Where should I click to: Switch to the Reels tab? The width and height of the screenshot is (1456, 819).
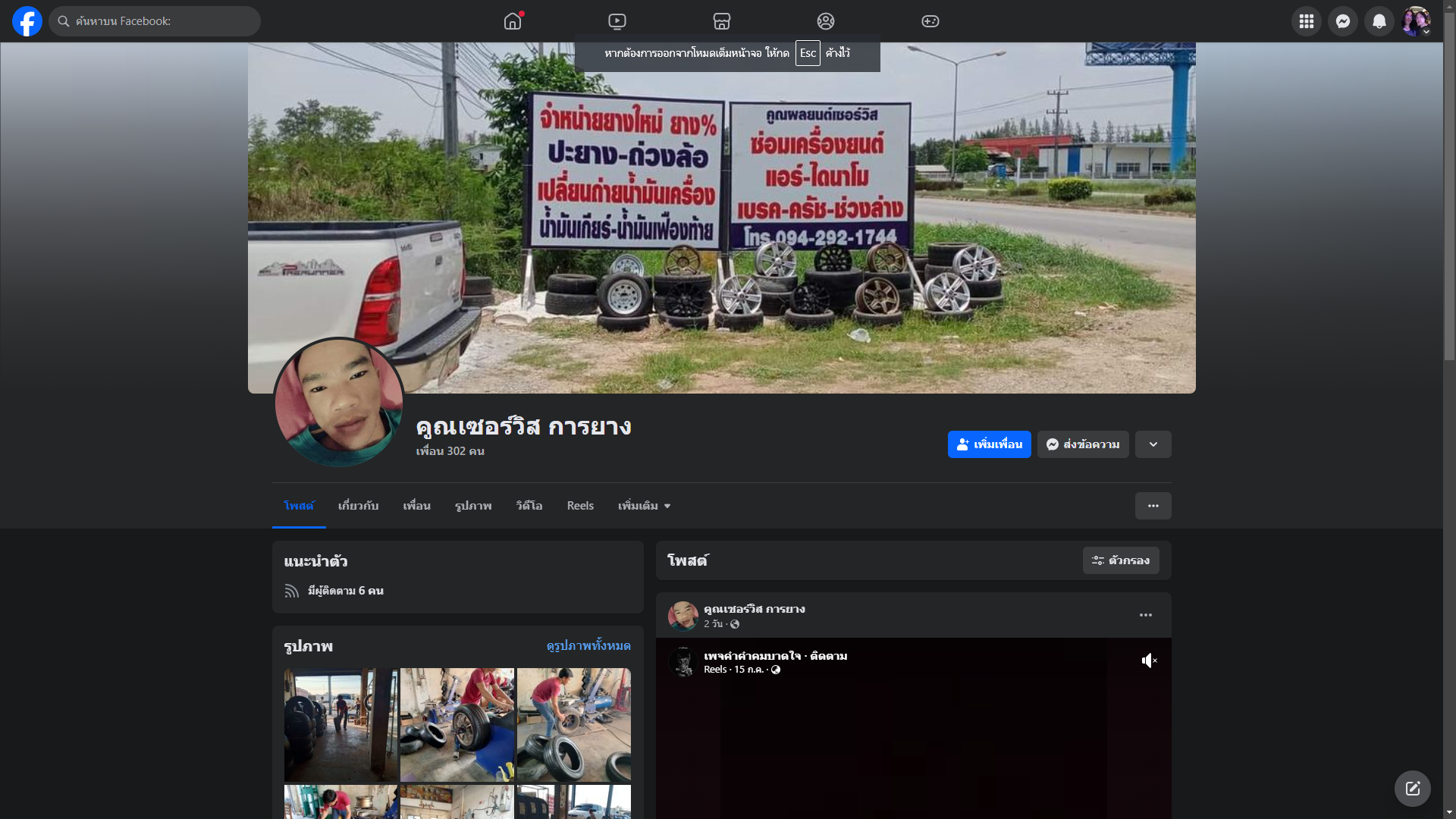click(580, 506)
